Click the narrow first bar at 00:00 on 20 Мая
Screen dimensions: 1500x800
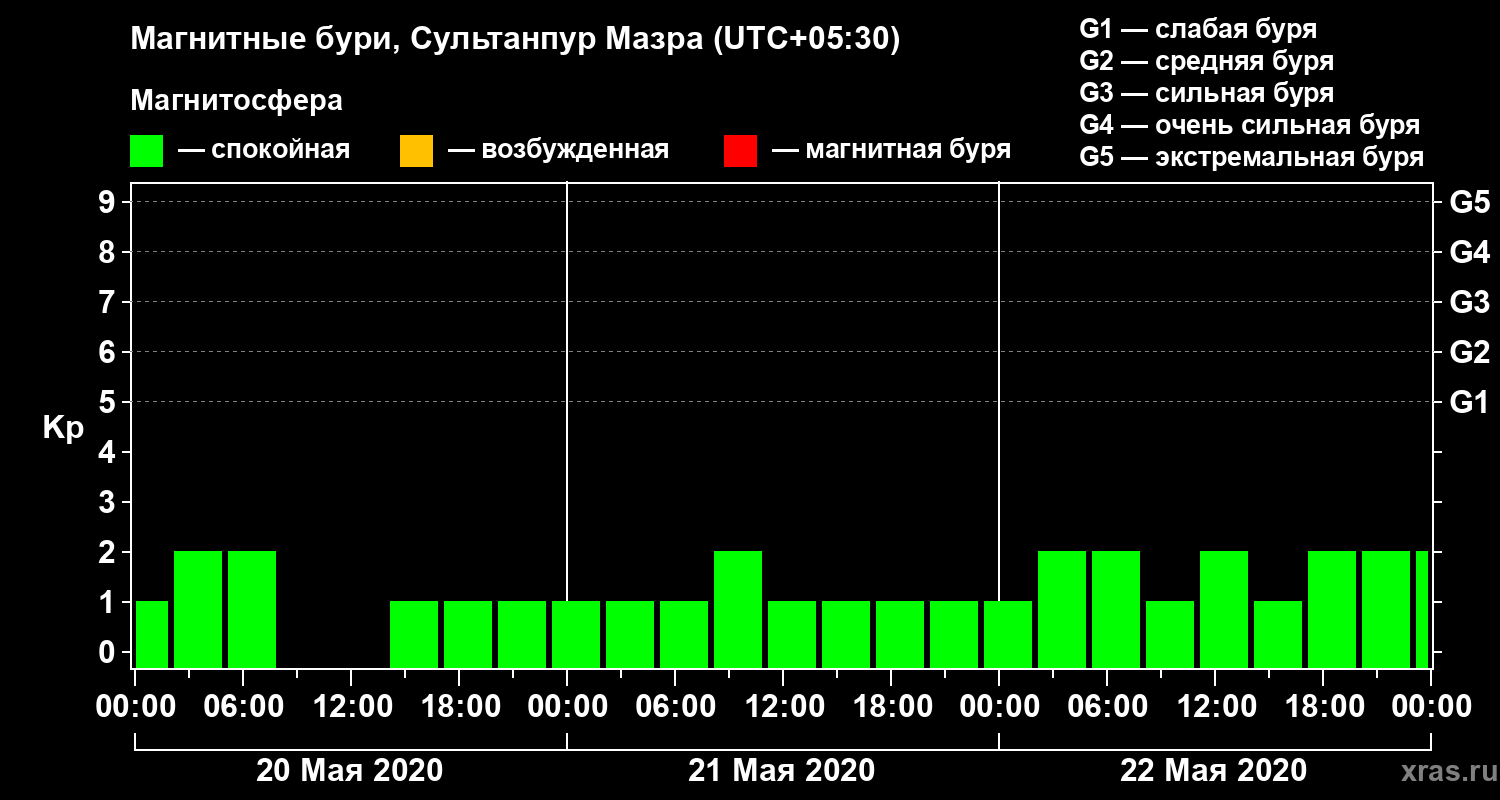(x=152, y=634)
